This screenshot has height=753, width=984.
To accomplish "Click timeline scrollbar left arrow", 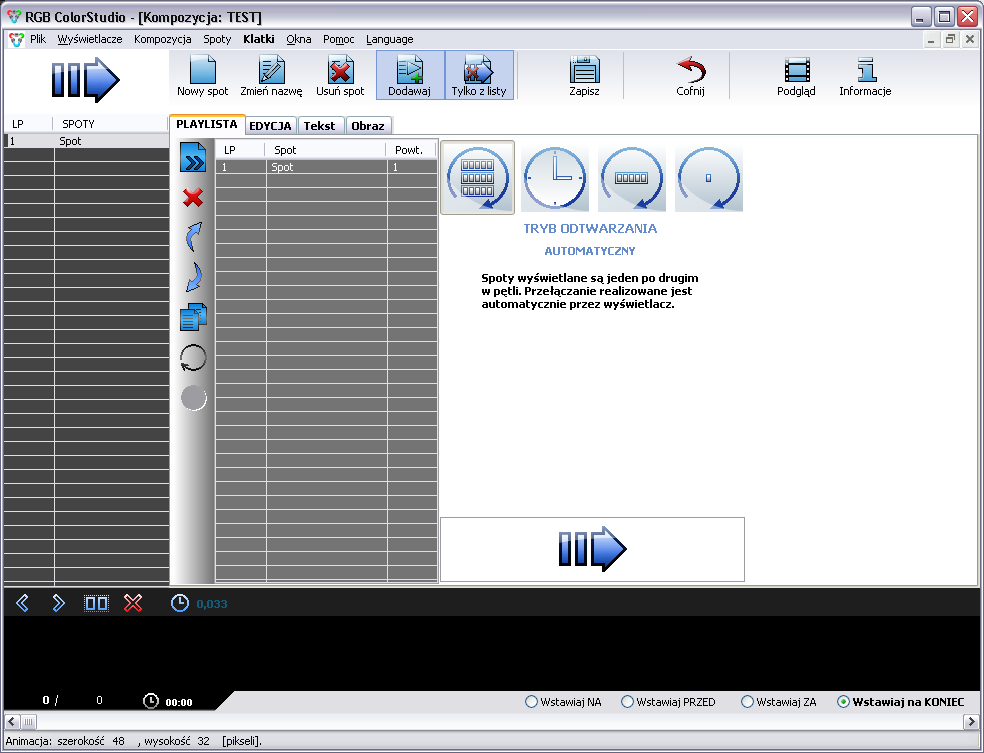I will [x=12, y=722].
